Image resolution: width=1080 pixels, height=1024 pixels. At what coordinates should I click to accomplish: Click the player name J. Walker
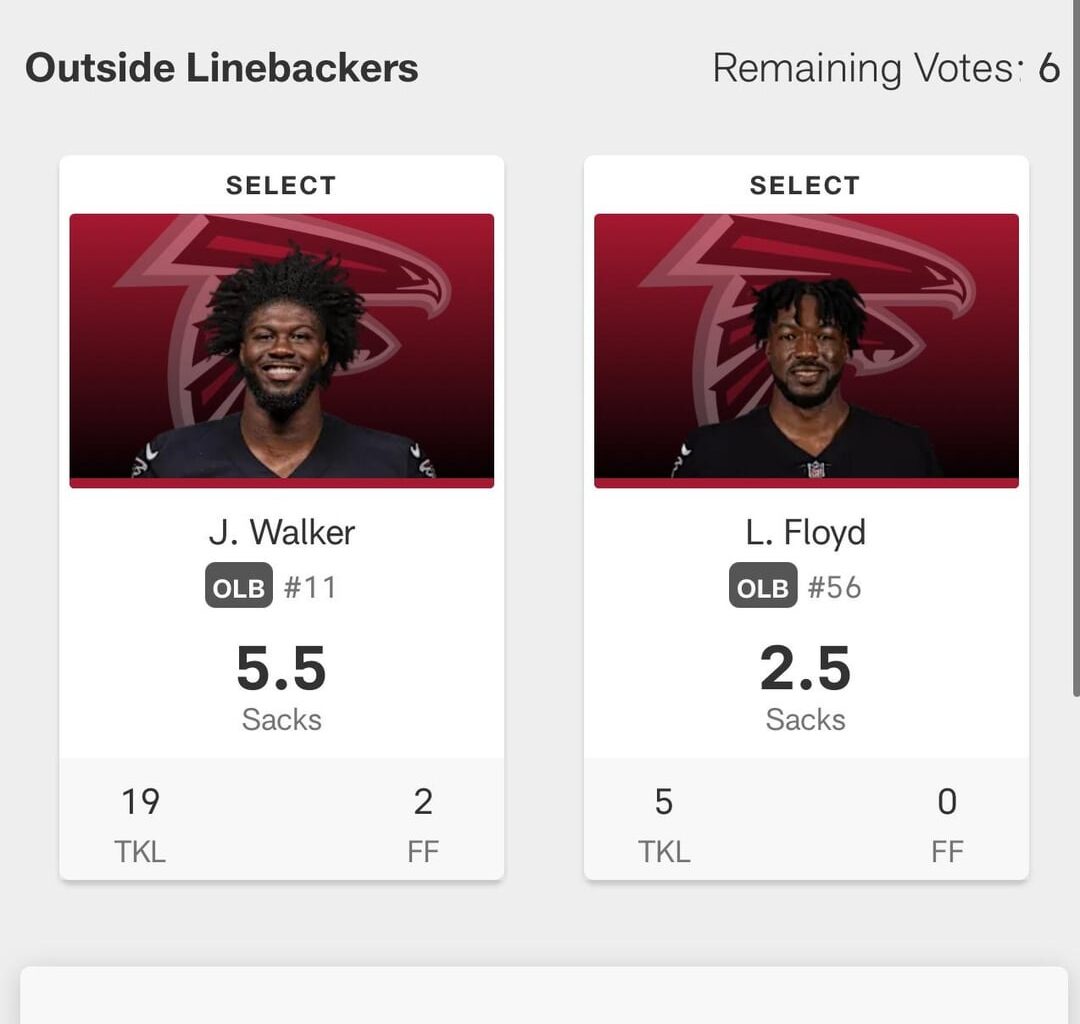point(281,532)
